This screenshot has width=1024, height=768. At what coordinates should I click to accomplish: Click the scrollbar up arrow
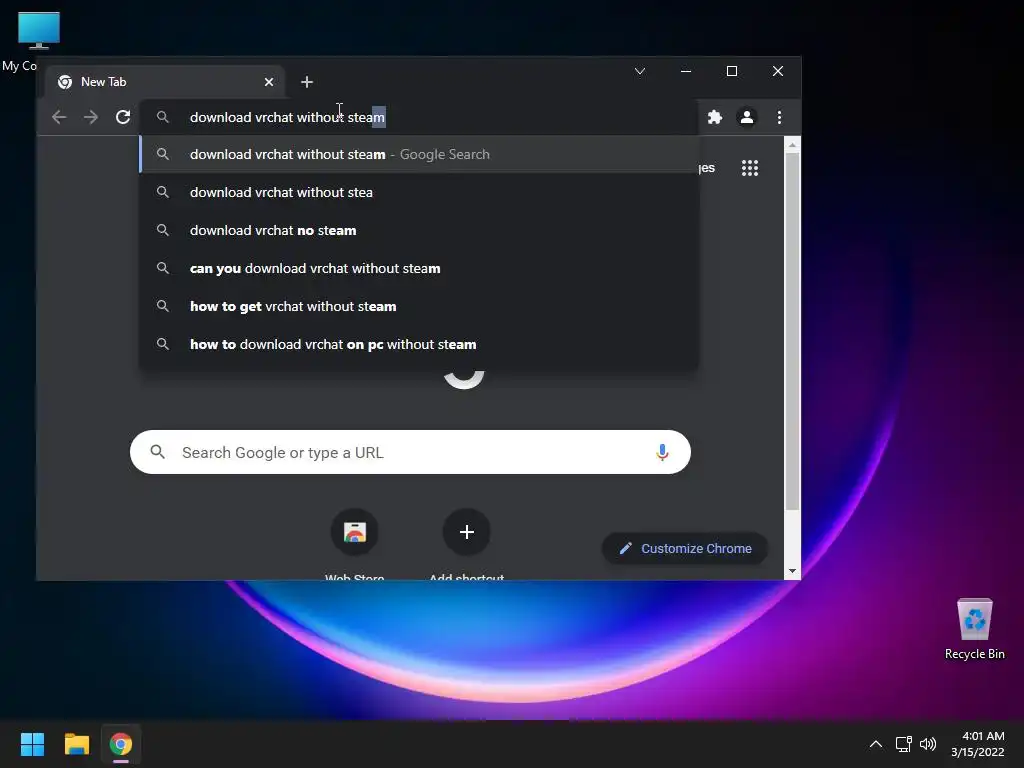(x=792, y=145)
